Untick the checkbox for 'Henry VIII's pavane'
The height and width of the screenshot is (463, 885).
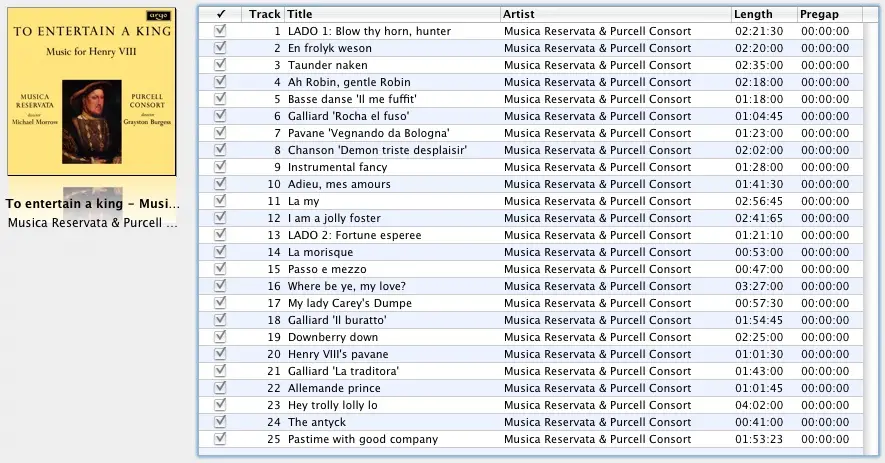click(x=220, y=354)
